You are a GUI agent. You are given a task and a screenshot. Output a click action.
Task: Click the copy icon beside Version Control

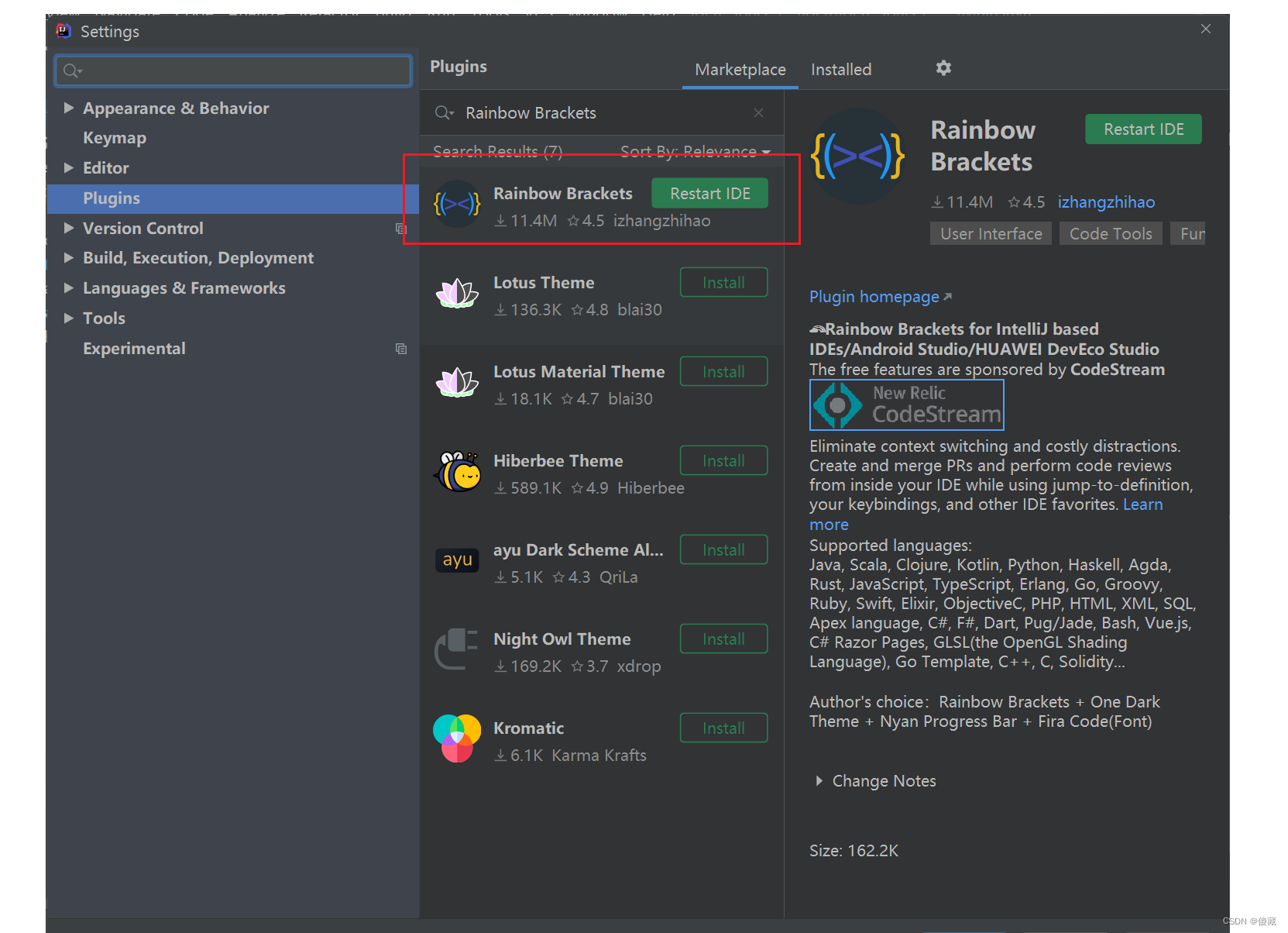(400, 229)
